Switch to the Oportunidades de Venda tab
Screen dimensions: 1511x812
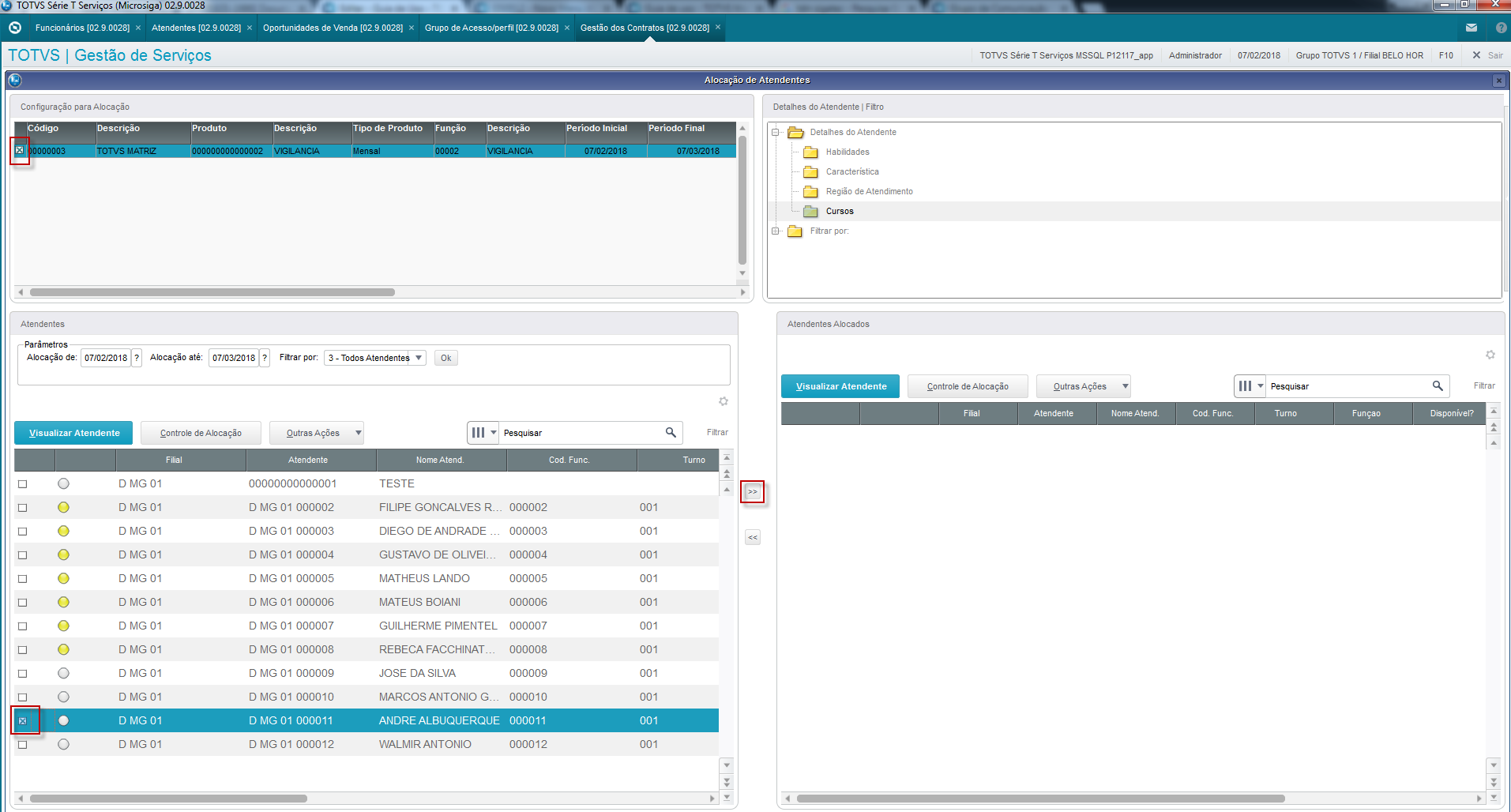point(333,28)
